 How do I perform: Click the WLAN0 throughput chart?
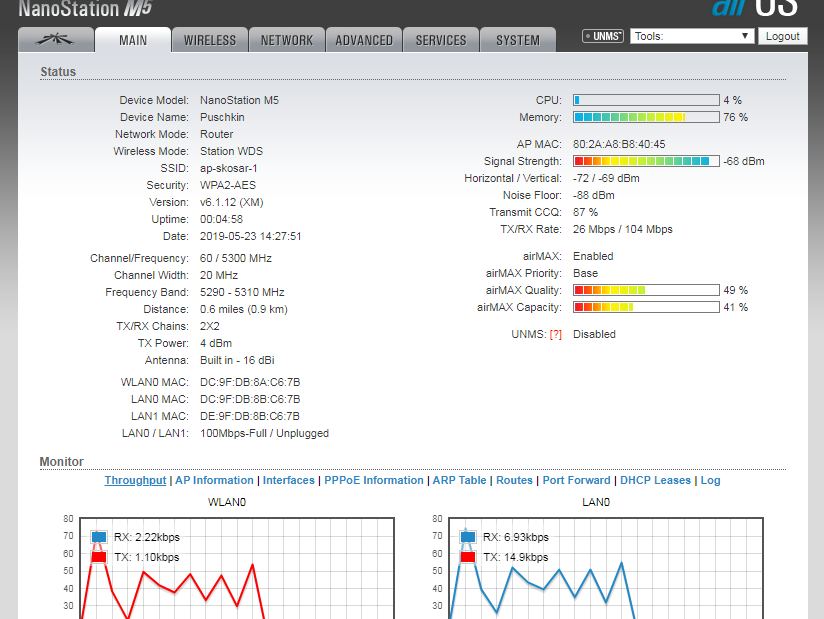click(x=236, y=568)
